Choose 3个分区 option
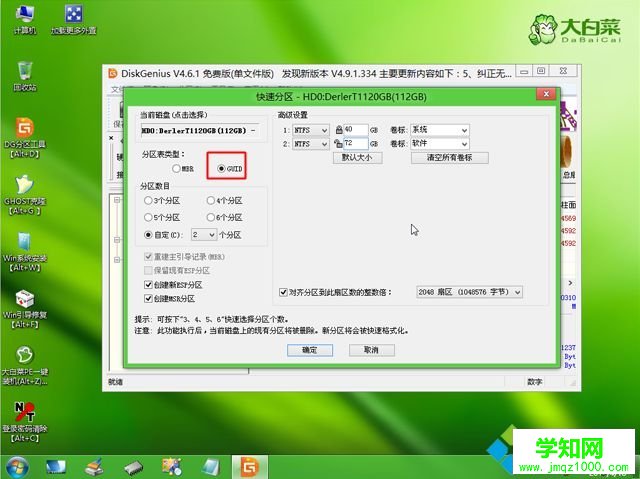Viewport: 640px width, 479px height. pyautogui.click(x=162, y=201)
